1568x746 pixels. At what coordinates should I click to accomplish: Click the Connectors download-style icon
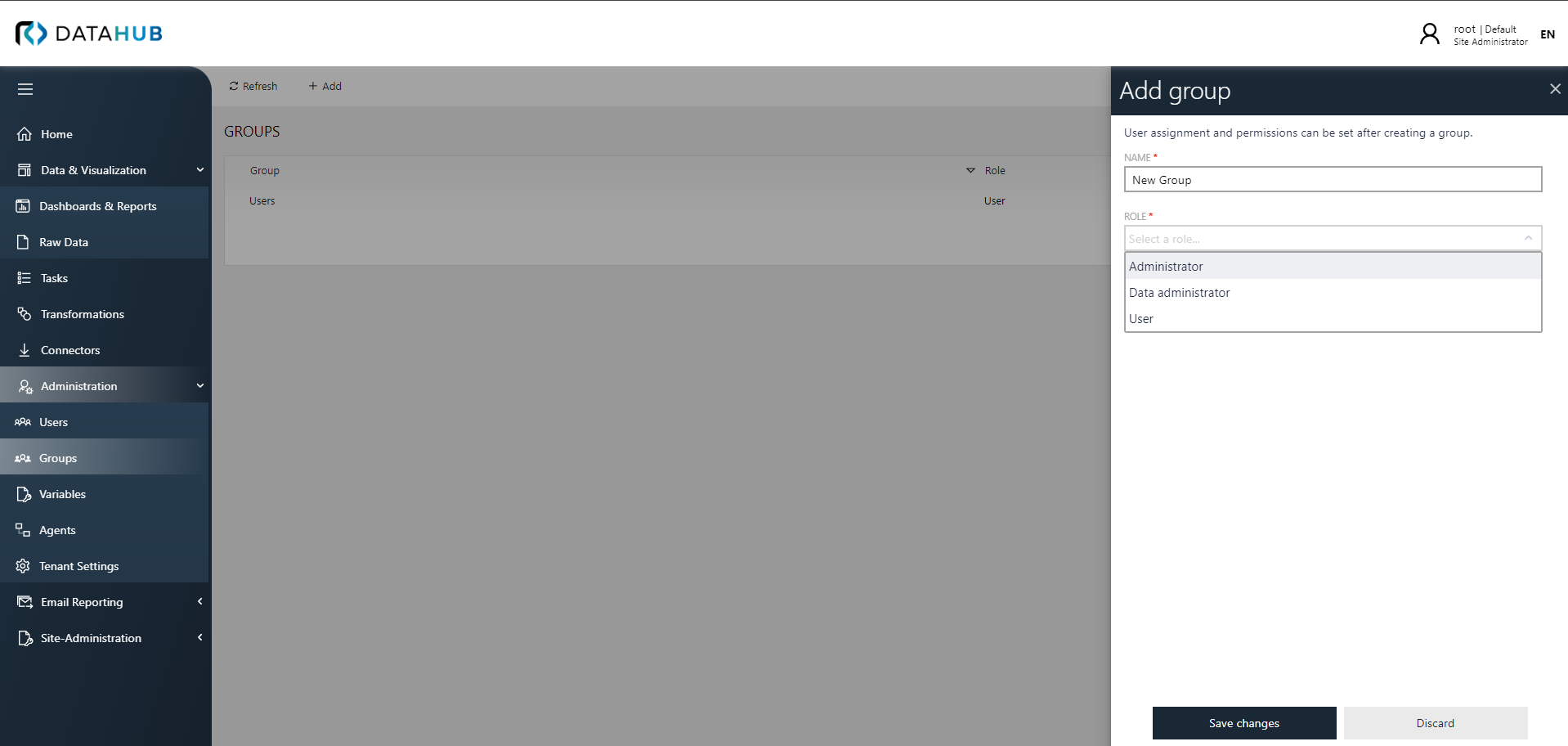pos(25,349)
